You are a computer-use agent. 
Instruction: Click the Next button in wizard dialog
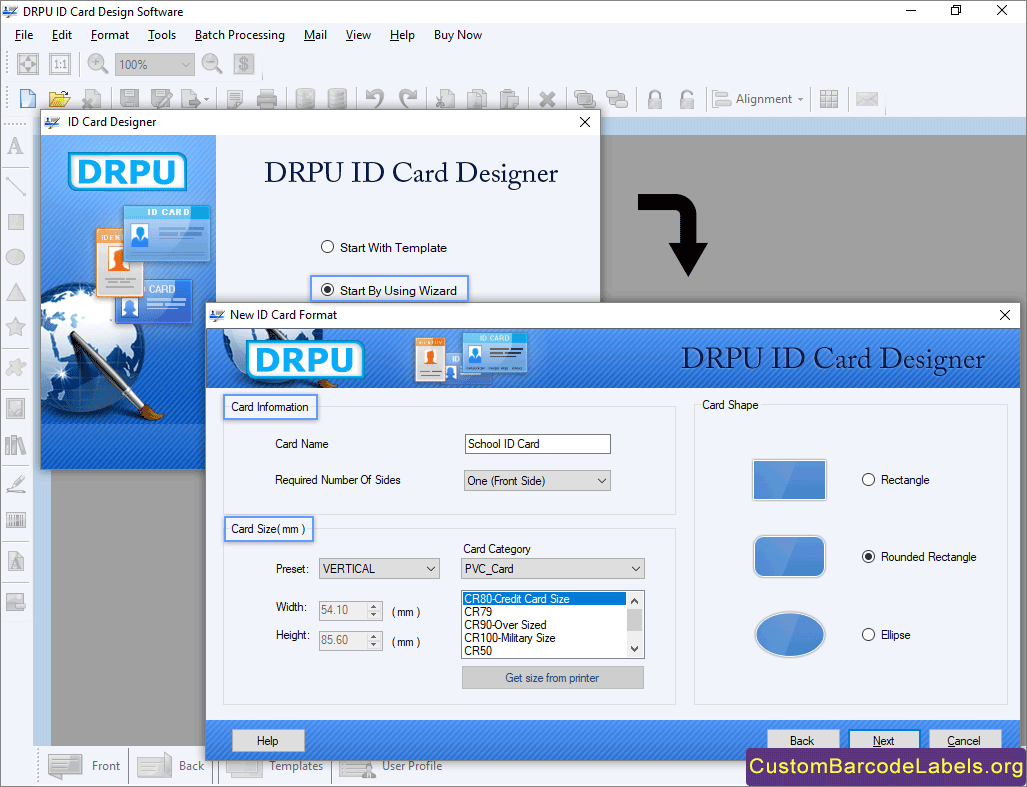(884, 741)
